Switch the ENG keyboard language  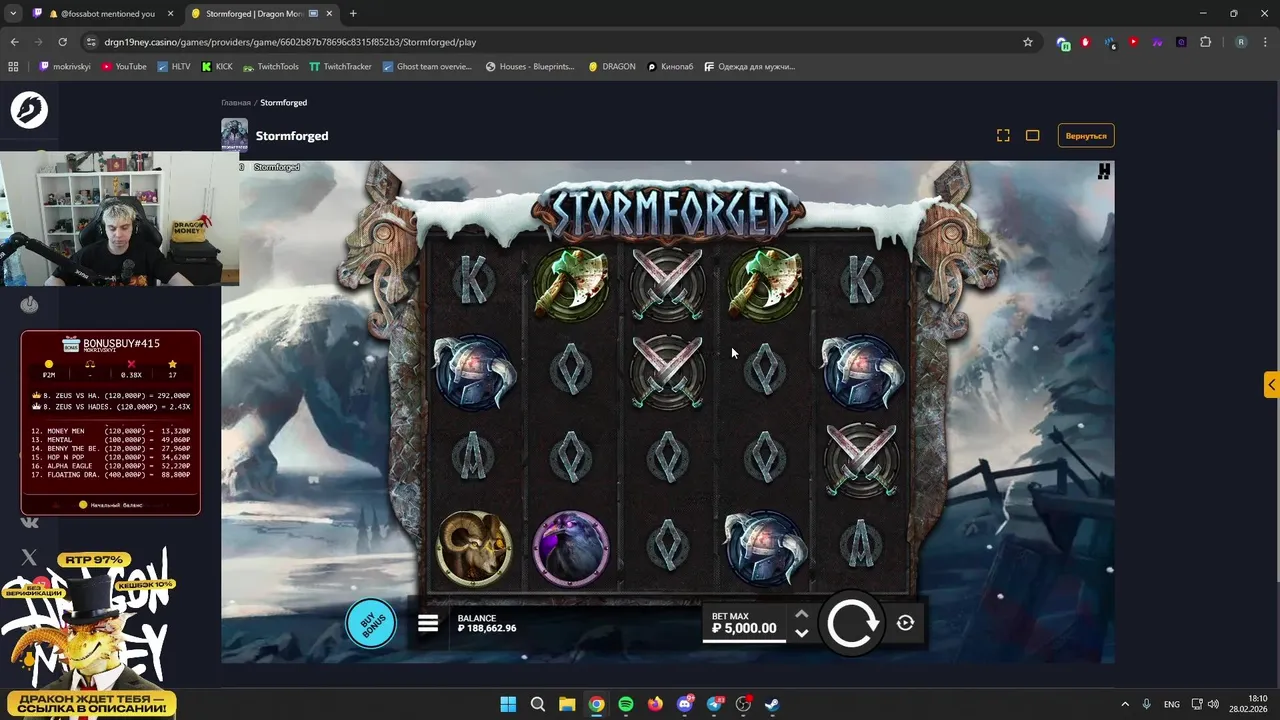pos(1171,704)
